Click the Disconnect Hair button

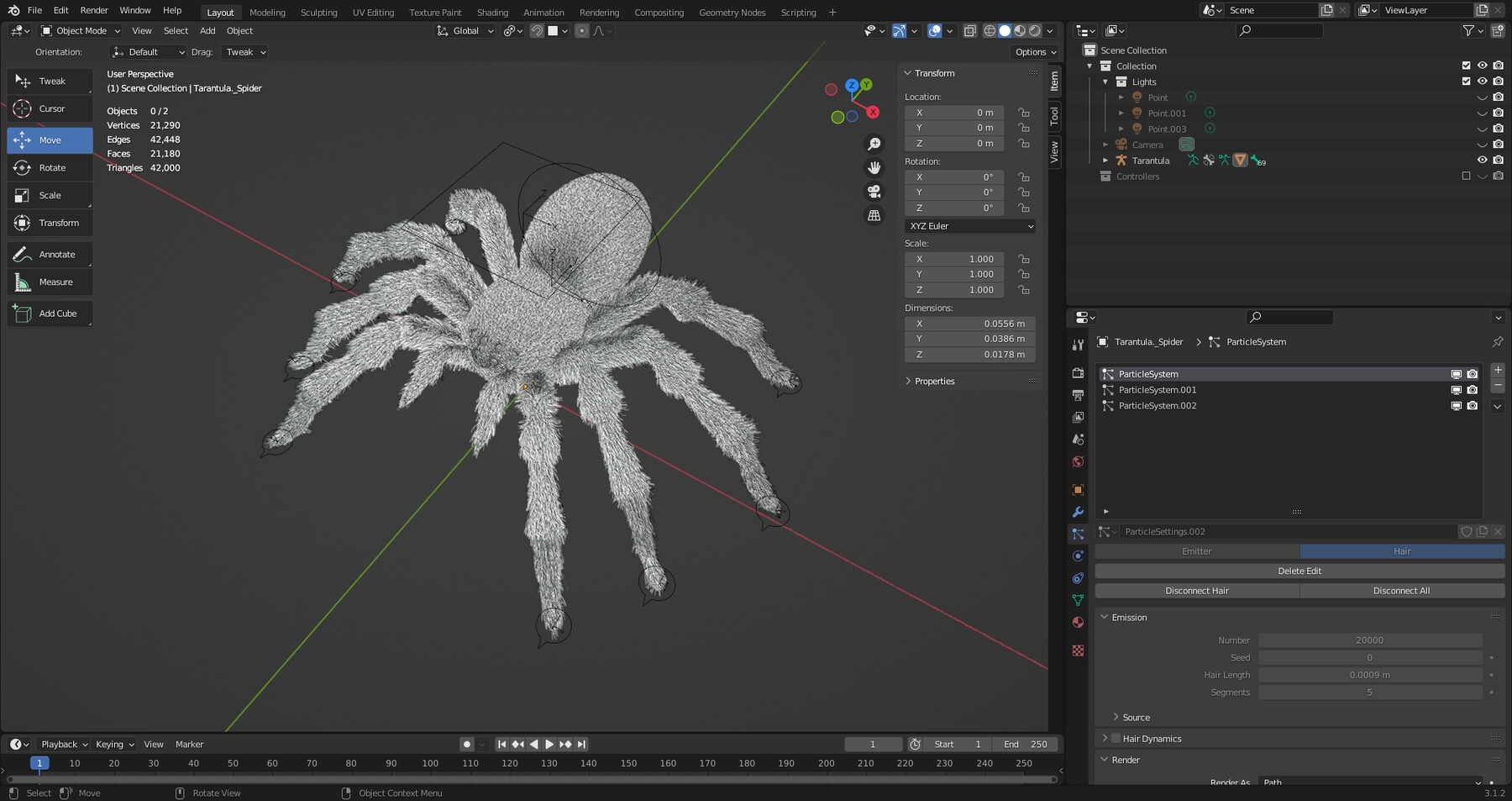pos(1196,590)
